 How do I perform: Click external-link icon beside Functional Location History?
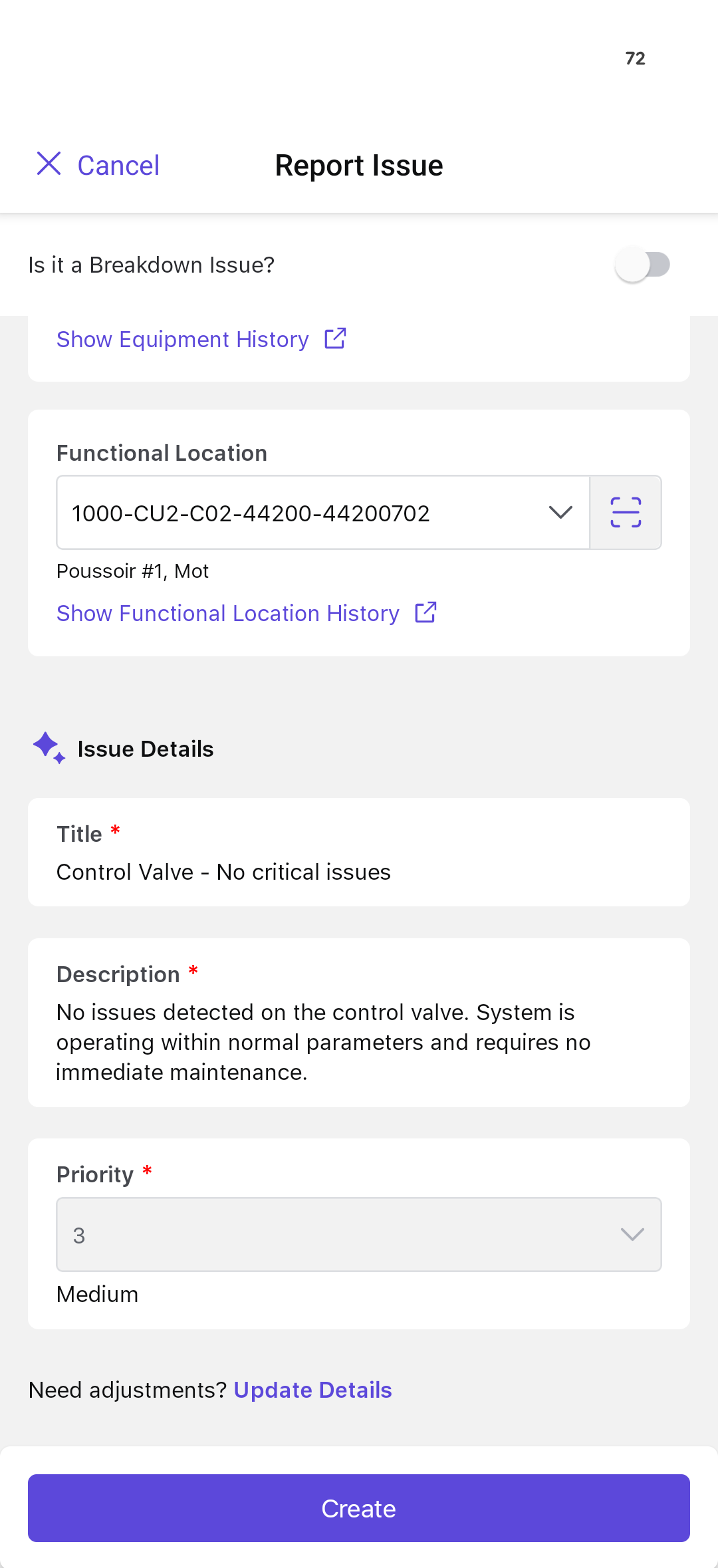tap(425, 612)
